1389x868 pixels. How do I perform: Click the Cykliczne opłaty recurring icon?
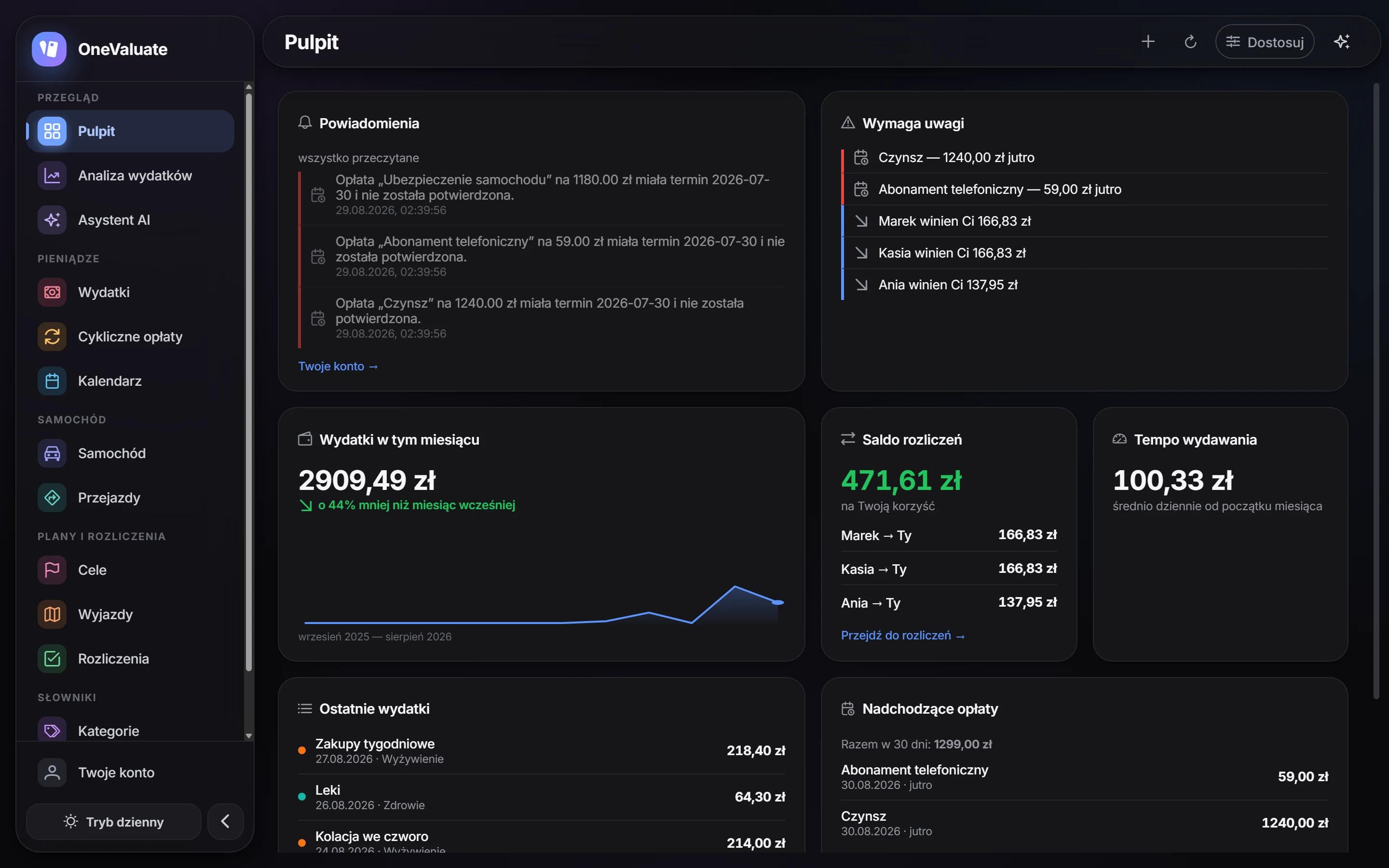coord(52,337)
